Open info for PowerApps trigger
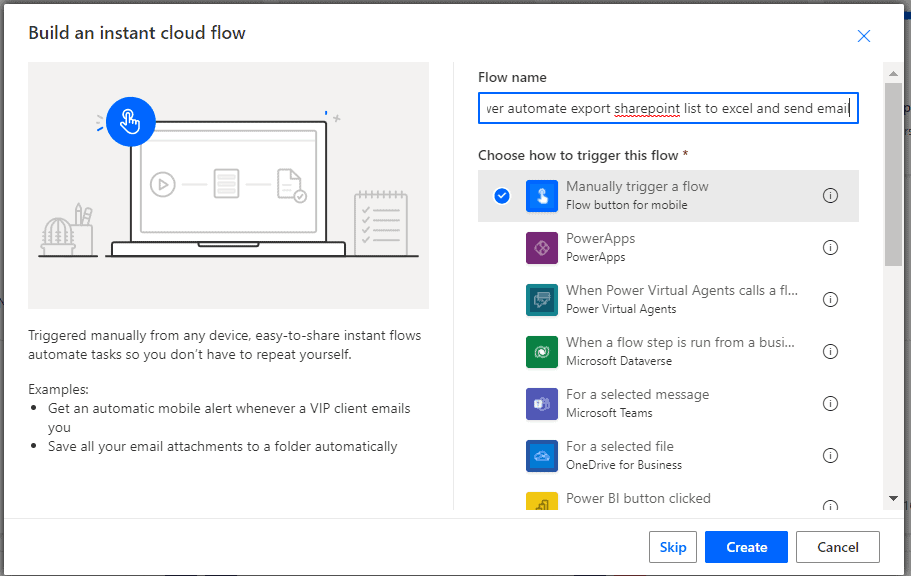Screen dimensions: 911x576 point(830,248)
